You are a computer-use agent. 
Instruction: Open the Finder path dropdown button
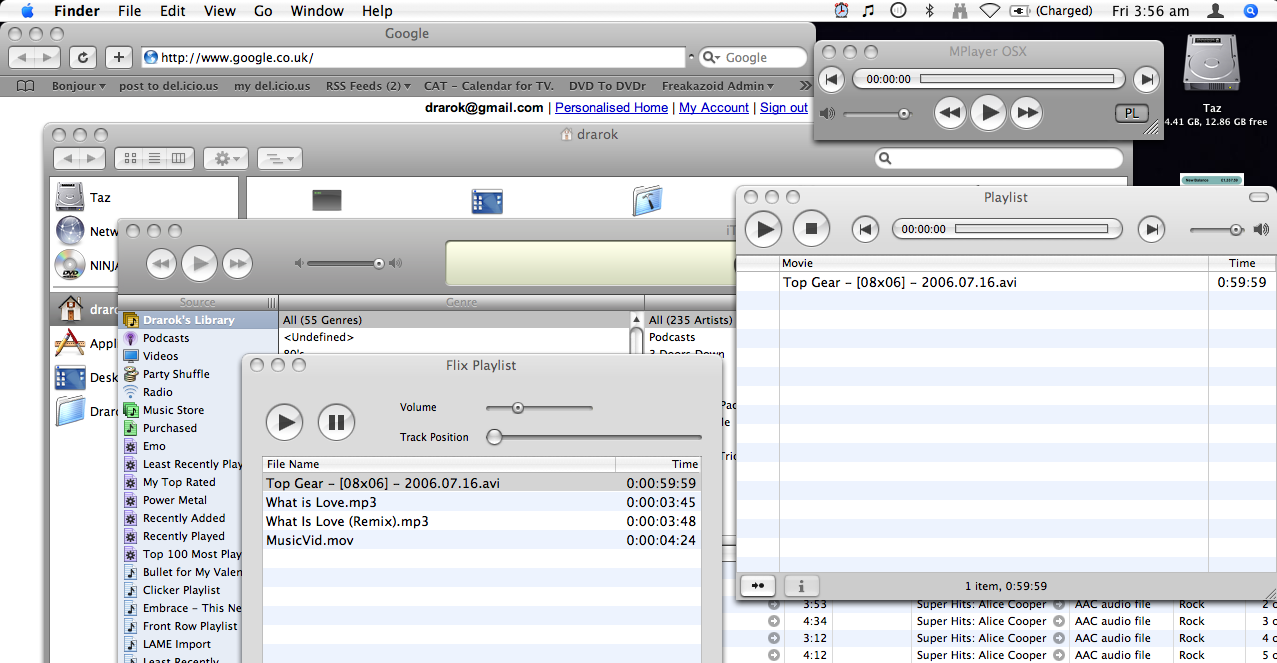pos(280,158)
